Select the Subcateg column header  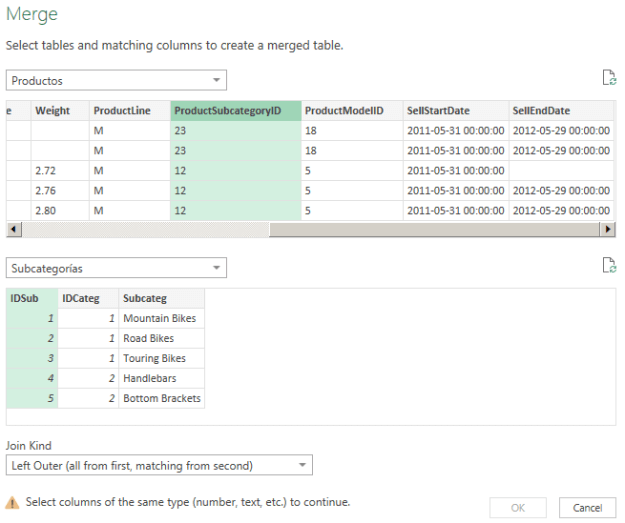pos(160,298)
